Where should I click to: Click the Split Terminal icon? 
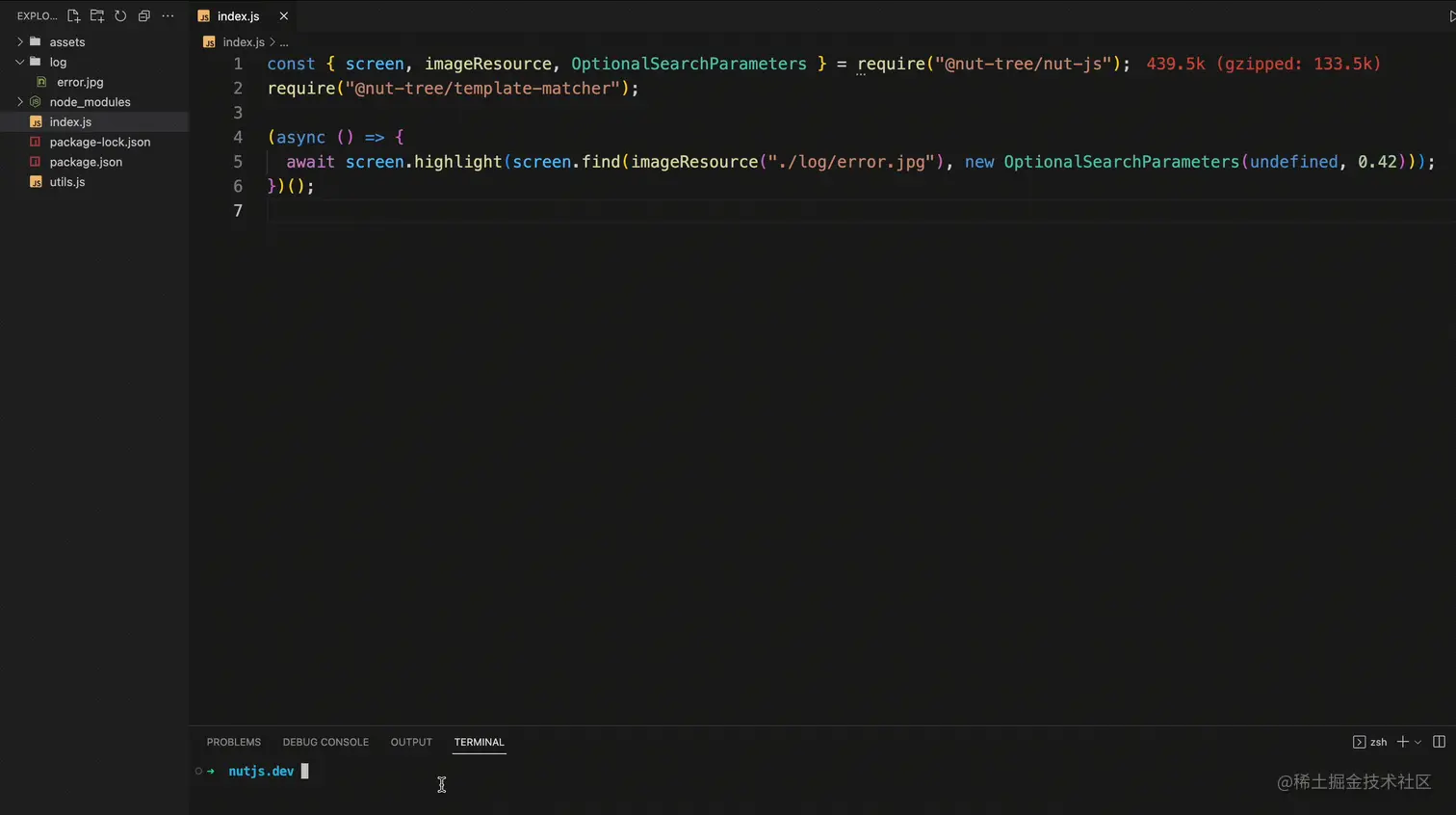(x=1439, y=742)
